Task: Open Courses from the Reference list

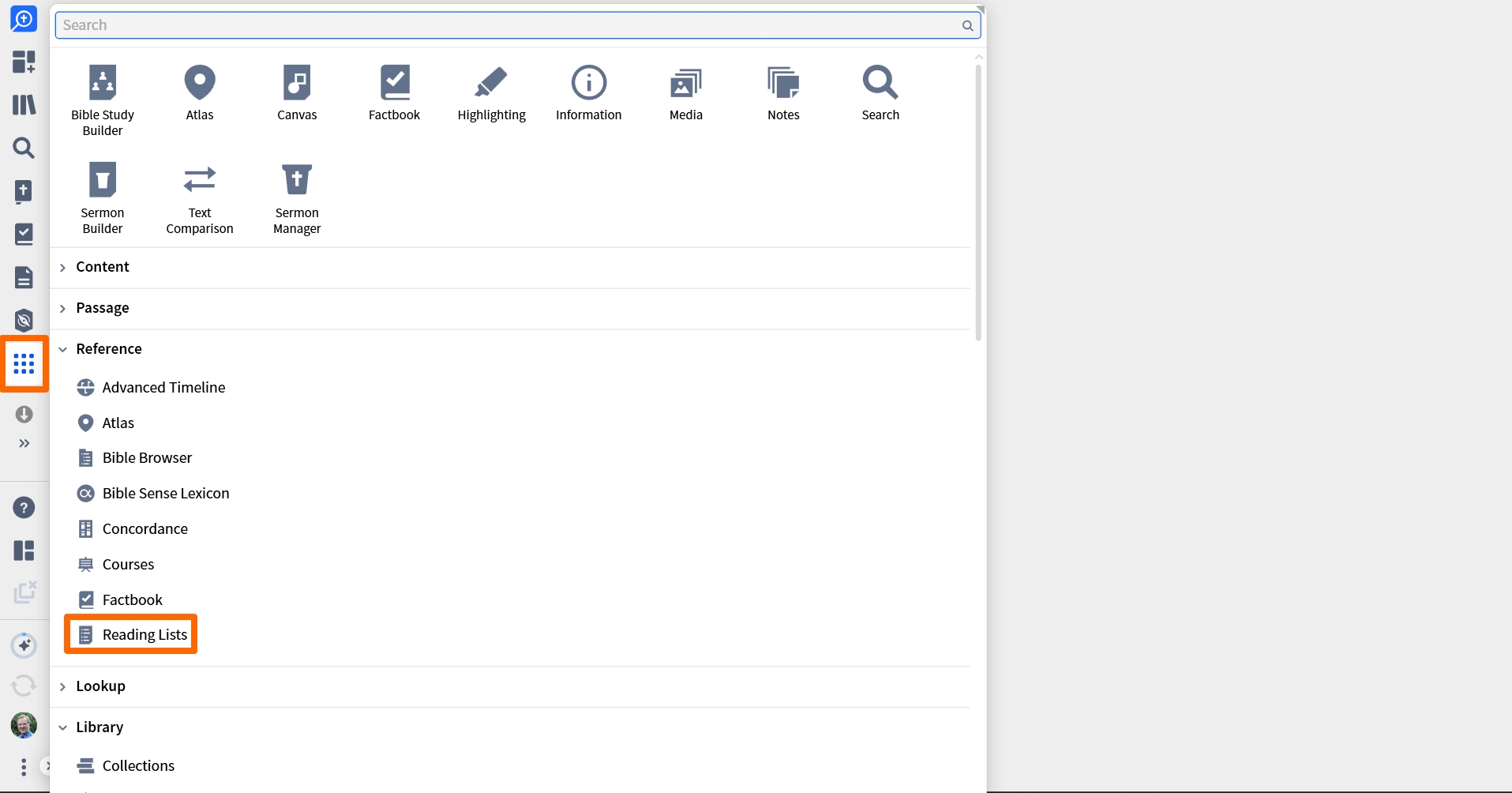Action: point(116,565)
